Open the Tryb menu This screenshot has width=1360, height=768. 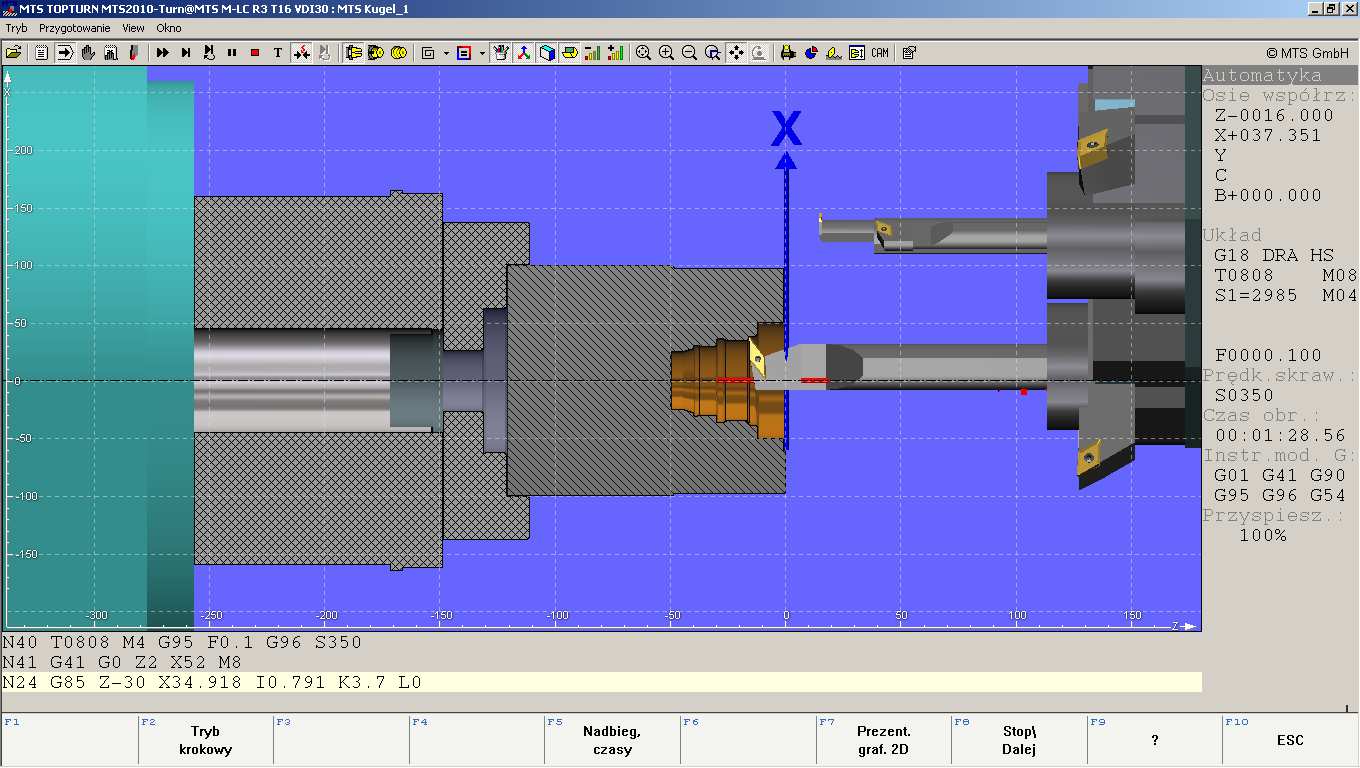pyautogui.click(x=17, y=28)
